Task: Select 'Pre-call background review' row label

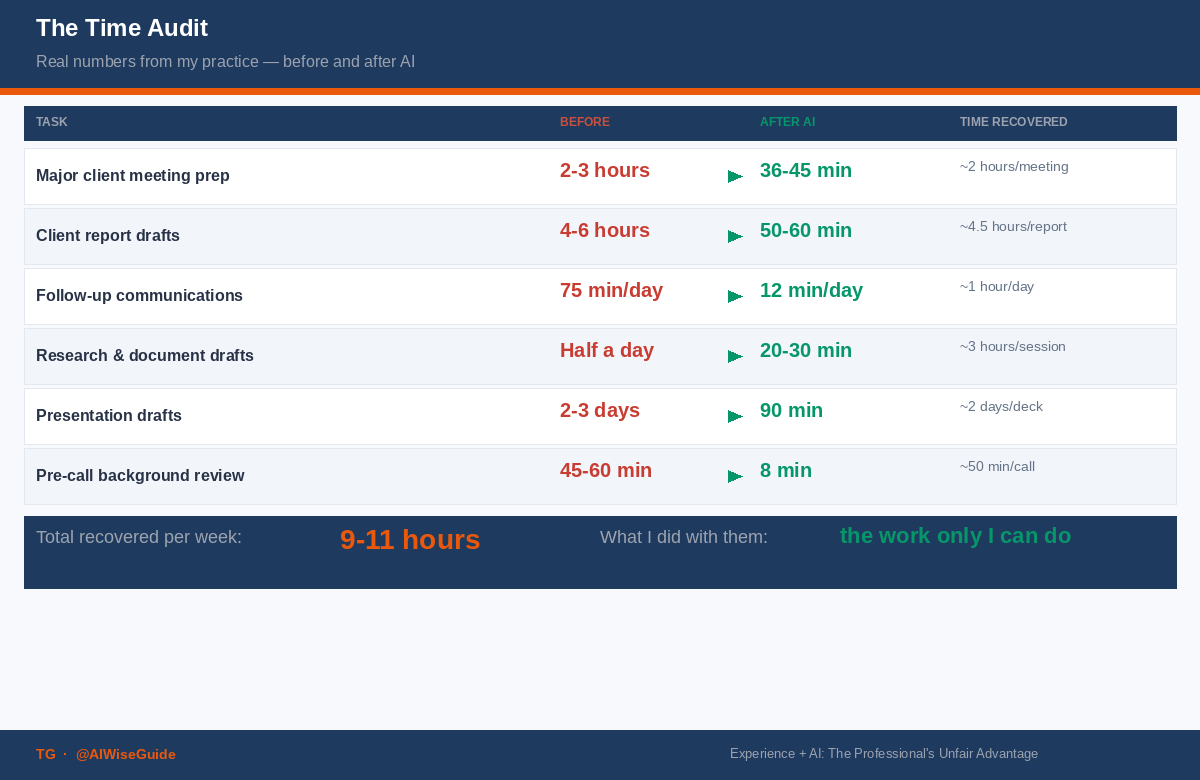Action: [140, 476]
